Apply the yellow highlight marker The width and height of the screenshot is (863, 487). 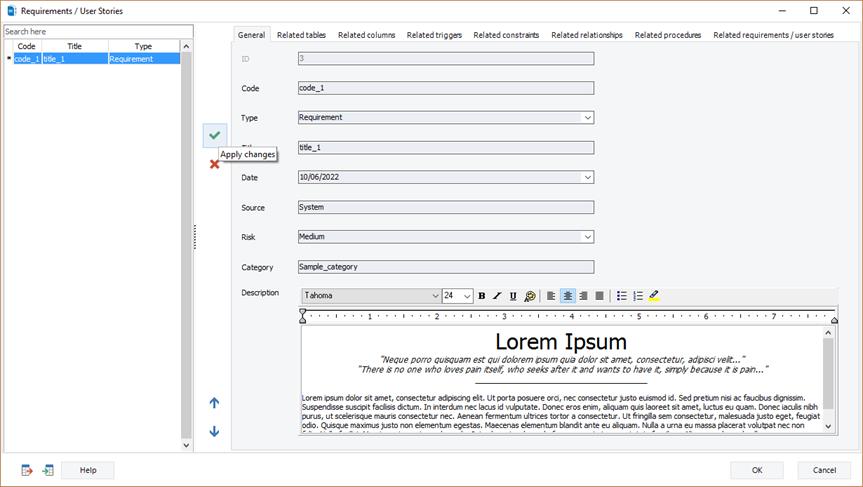point(654,296)
